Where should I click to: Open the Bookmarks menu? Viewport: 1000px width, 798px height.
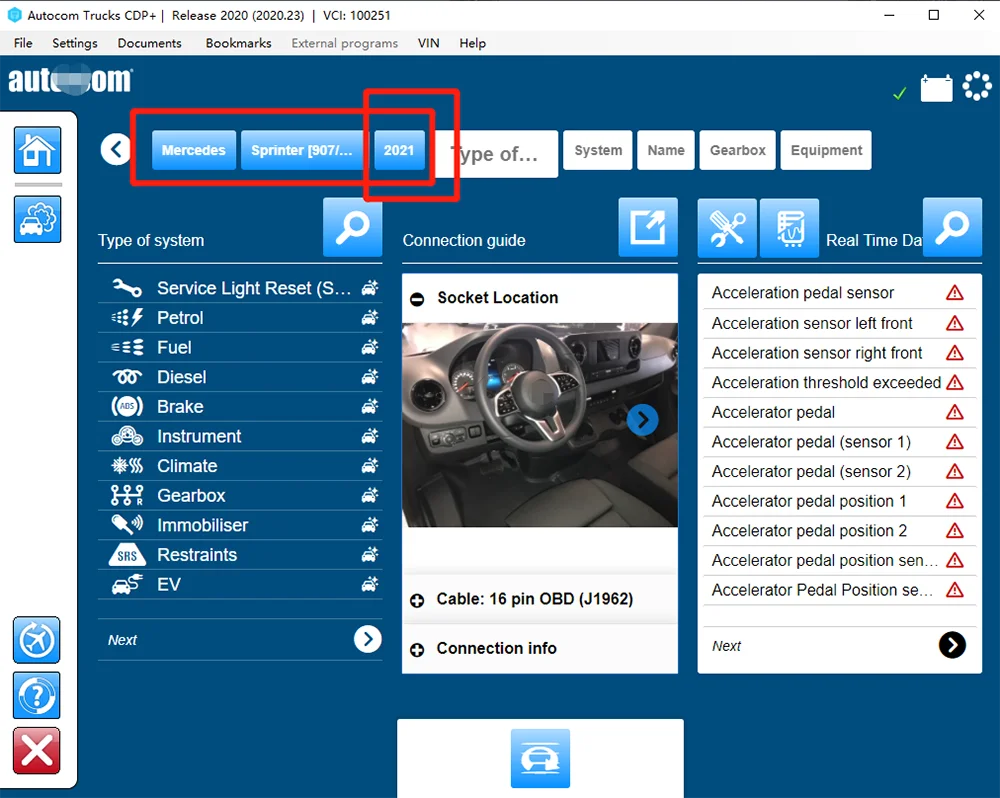pyautogui.click(x=238, y=43)
